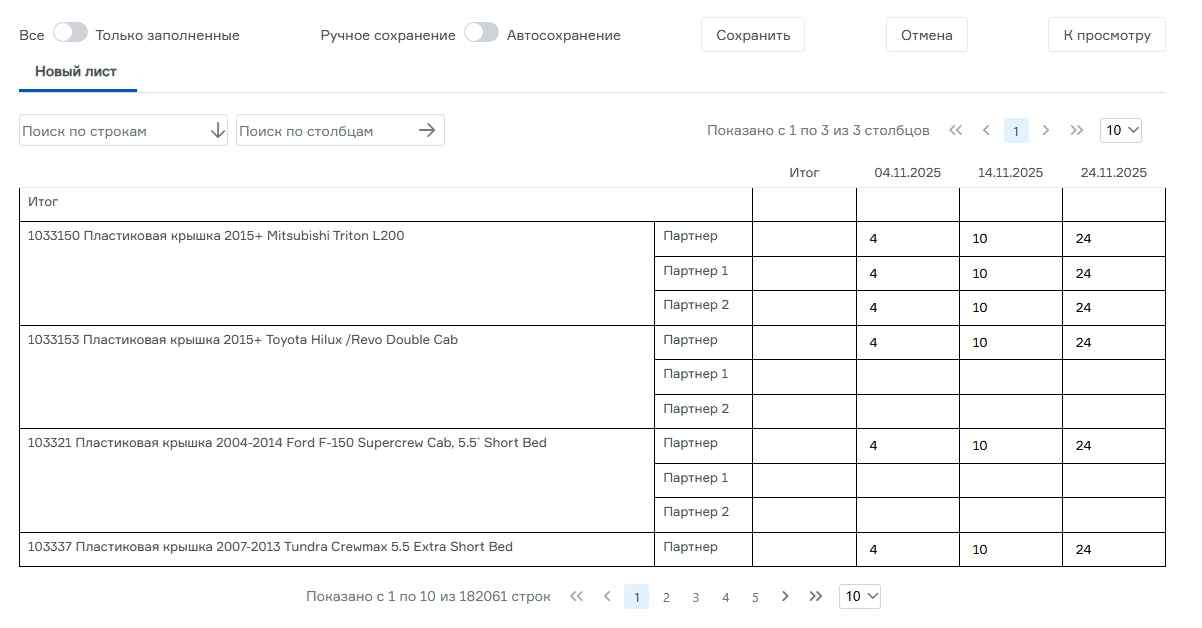Click the right arrow in column search
1202x628 pixels.
click(427, 130)
